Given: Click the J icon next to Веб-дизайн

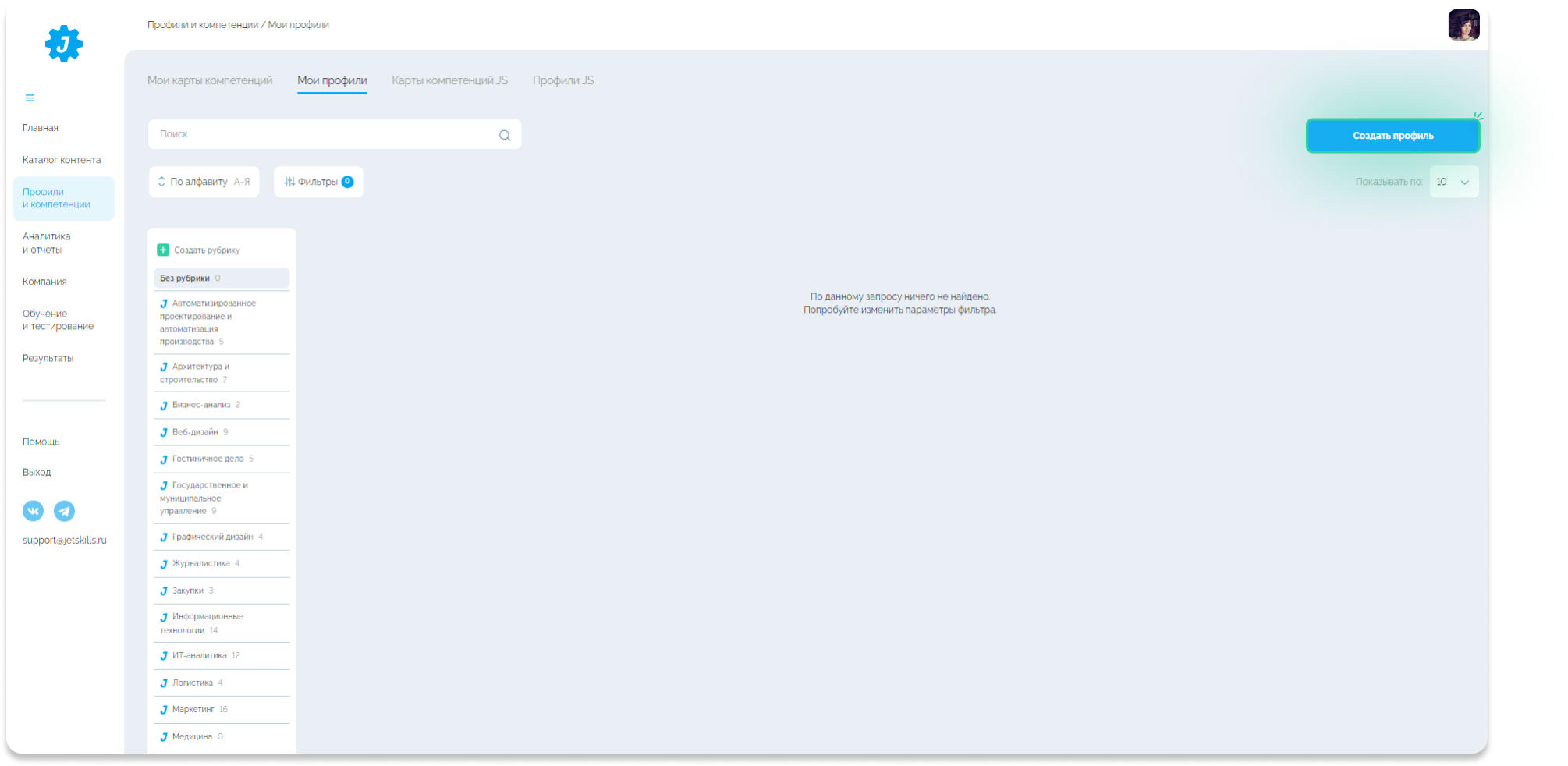Looking at the screenshot, I should pyautogui.click(x=164, y=433).
